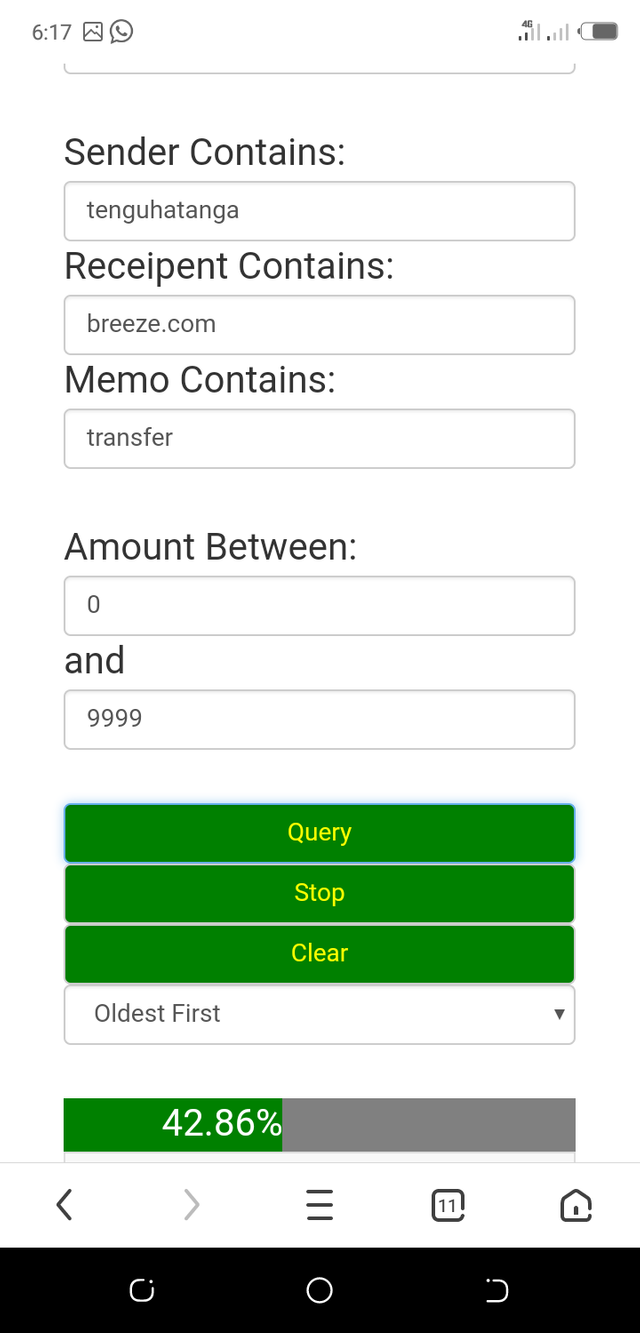Edit the minimum amount field showing 0
640x1333 pixels.
click(319, 605)
